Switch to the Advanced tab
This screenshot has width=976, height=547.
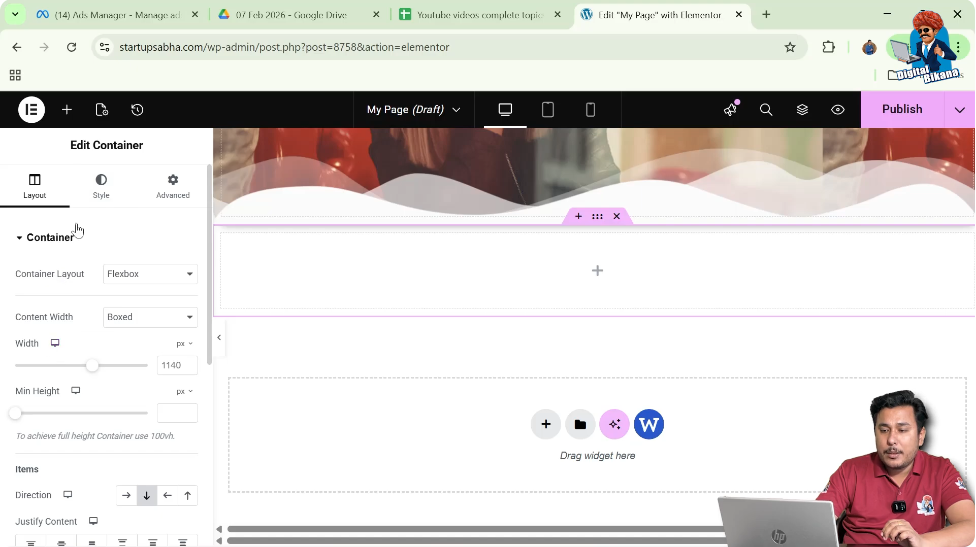[172, 186]
